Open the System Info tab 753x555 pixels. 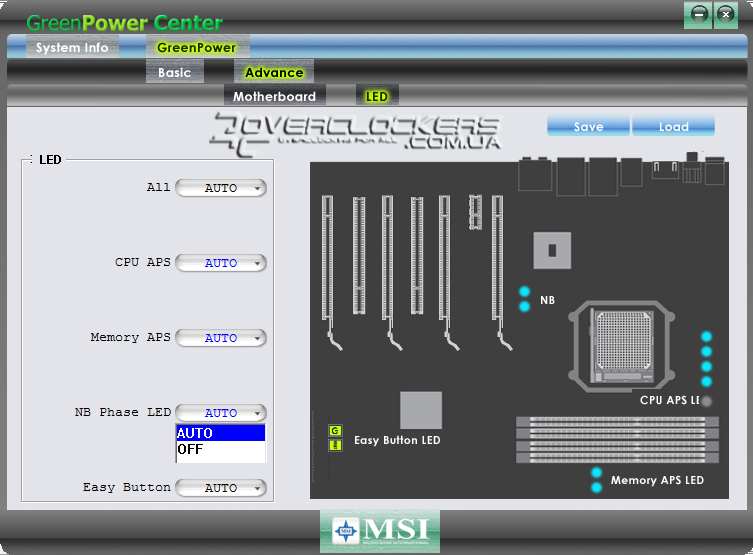point(72,48)
